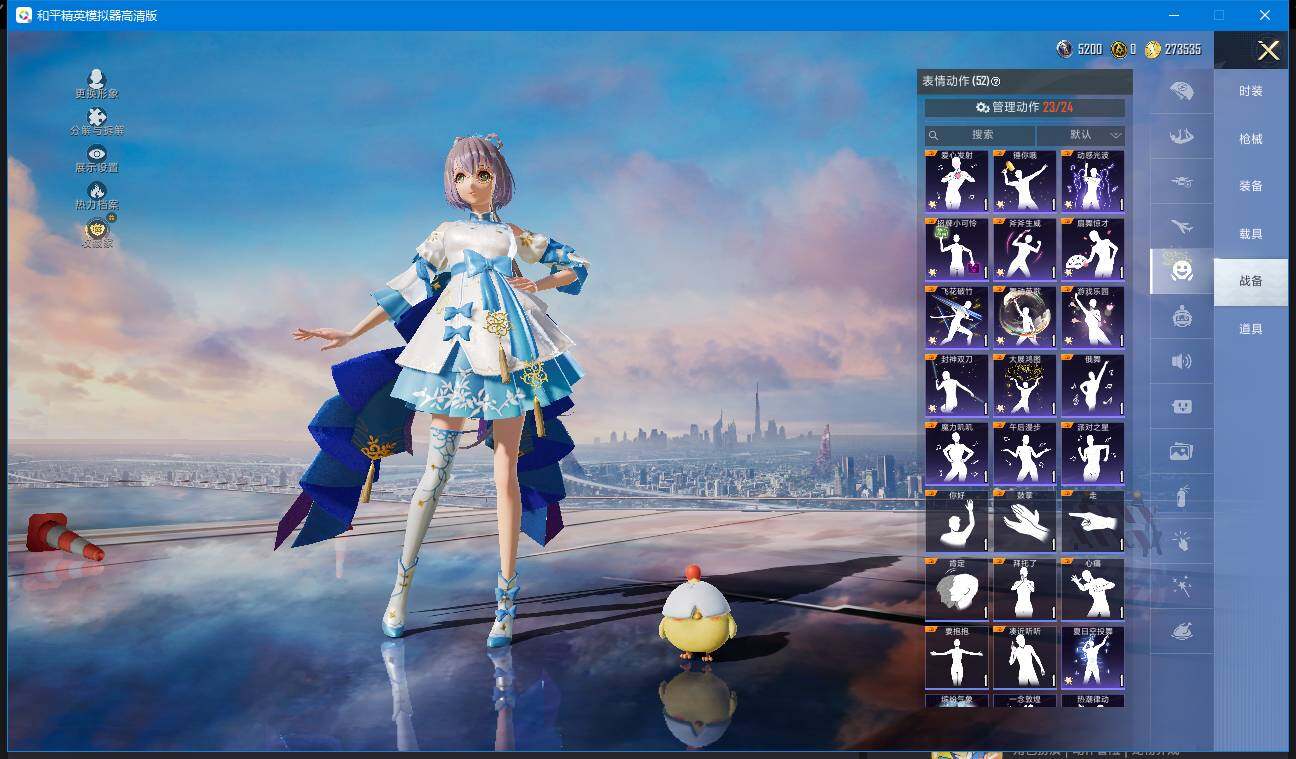Open 热力档案 flame icon

point(97,190)
